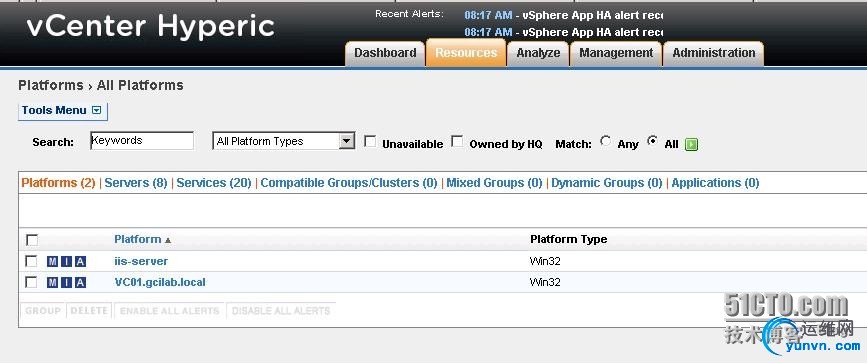Screen dimensions: 867x363
Task: Switch to Dynamic Groups (0) view
Action: [607, 183]
